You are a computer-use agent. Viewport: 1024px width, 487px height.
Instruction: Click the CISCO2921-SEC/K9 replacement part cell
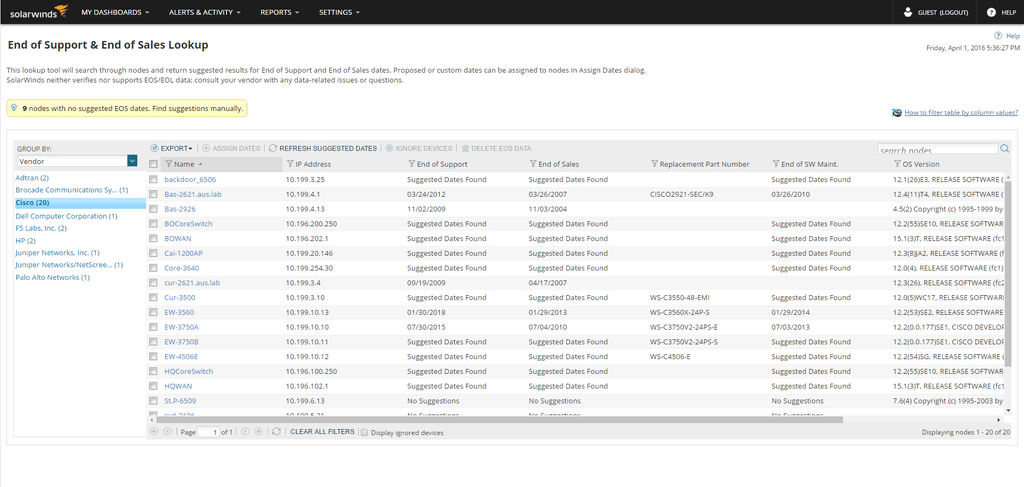point(682,194)
